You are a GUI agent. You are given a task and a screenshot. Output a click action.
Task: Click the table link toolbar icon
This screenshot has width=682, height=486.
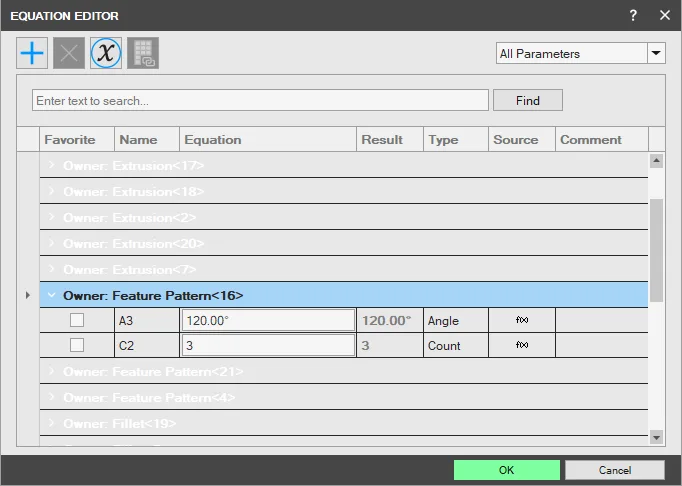point(143,53)
